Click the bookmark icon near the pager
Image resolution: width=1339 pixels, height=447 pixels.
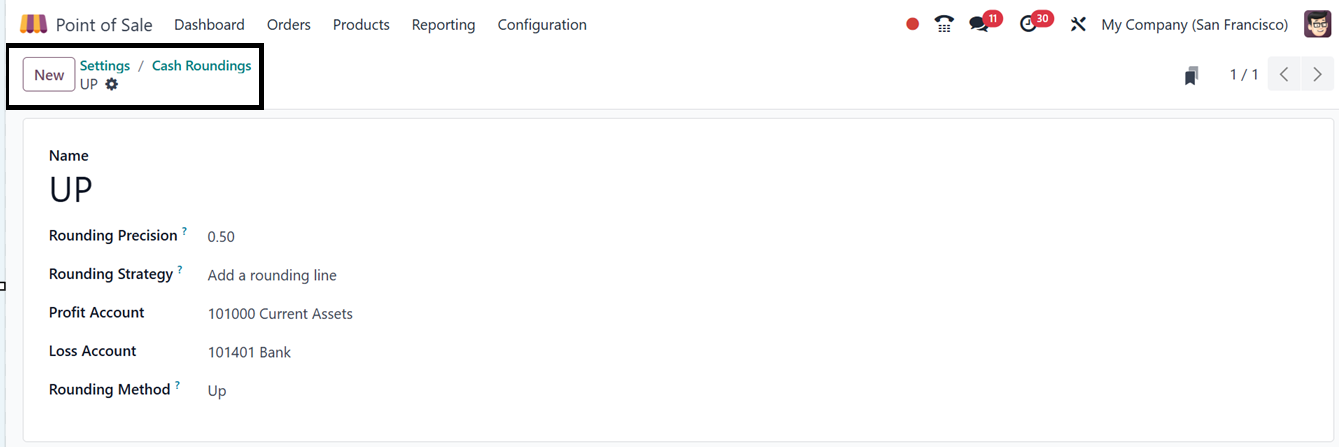click(1191, 75)
